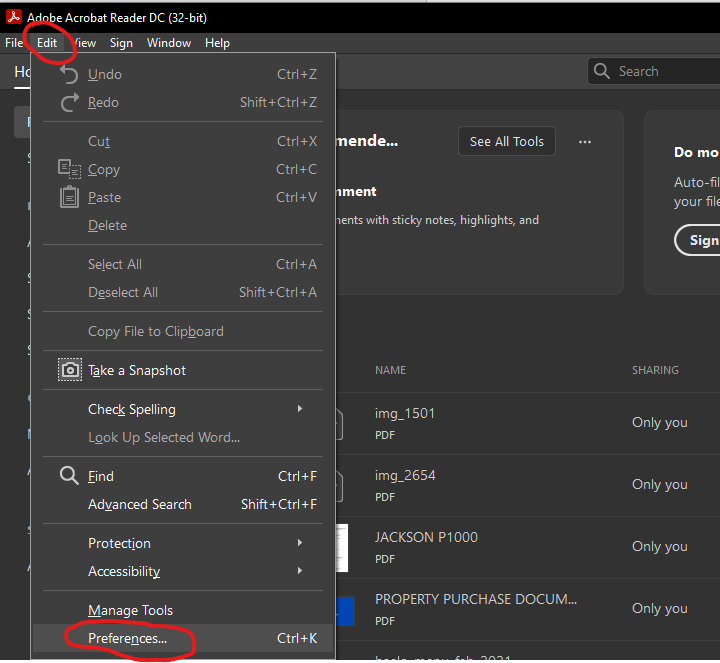Viewport: 720px width, 663px height.
Task: Sort by the SHARING column header
Action: point(655,370)
